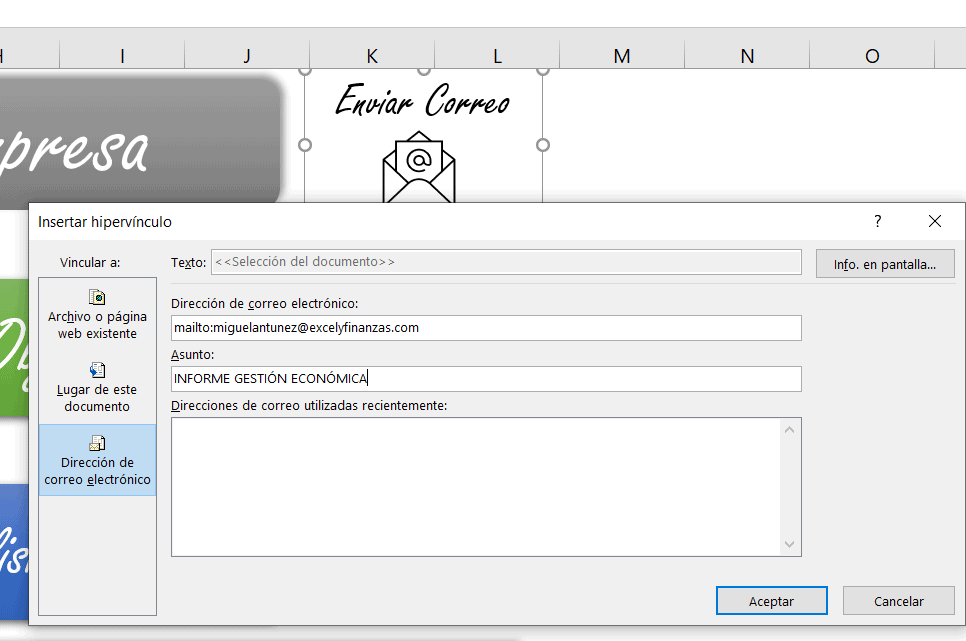Select Dirección de correo electrónico option

coord(97,460)
